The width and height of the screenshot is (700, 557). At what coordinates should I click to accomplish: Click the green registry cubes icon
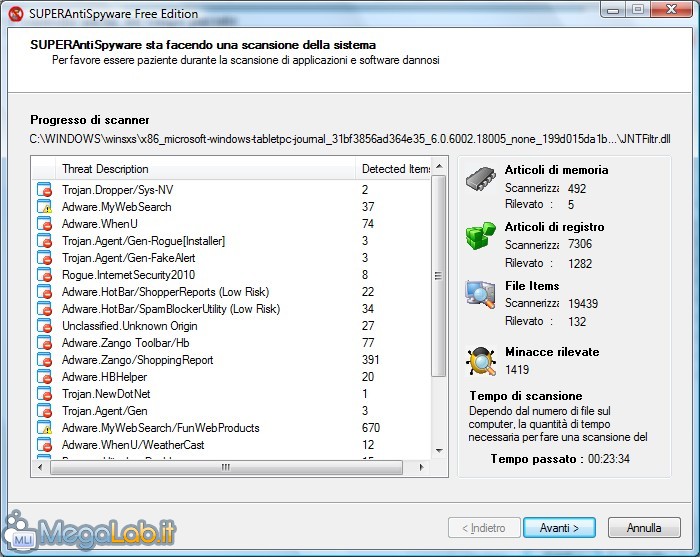[x=481, y=237]
